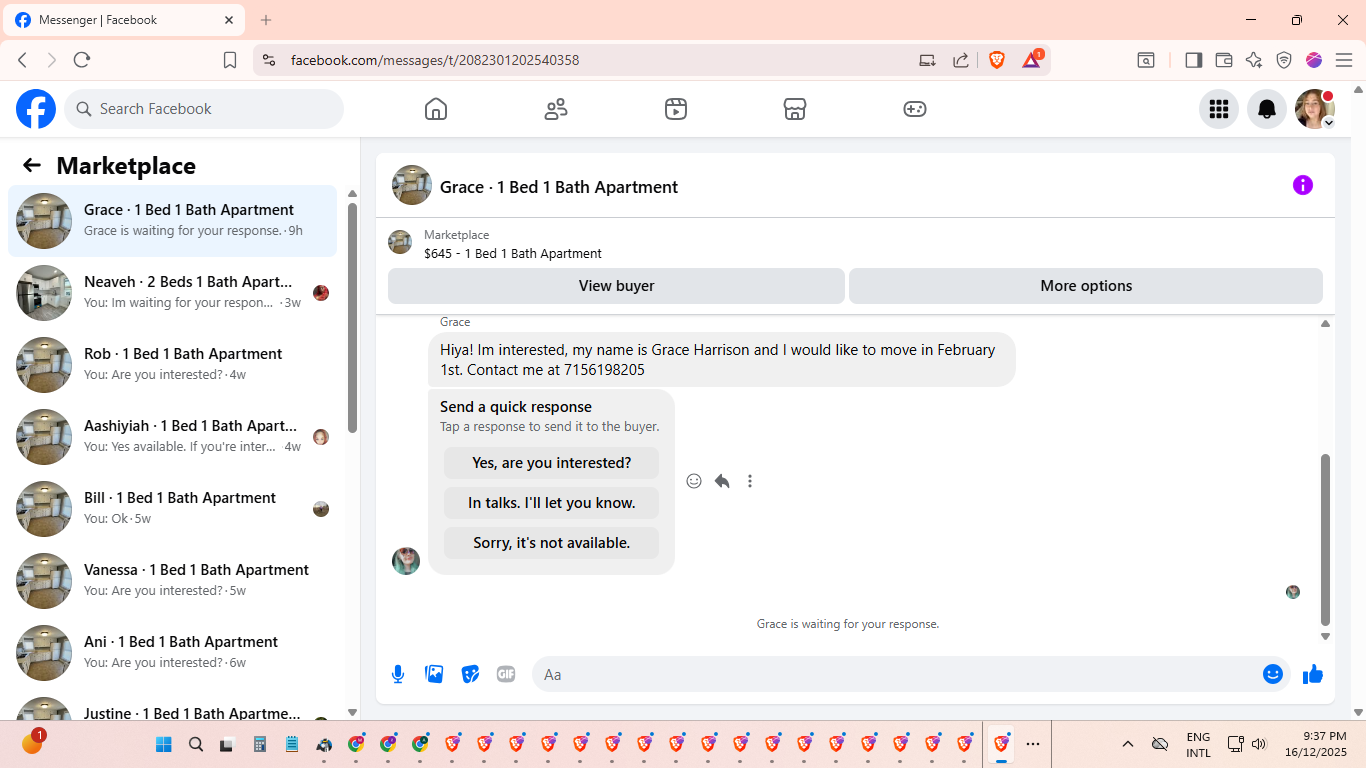Viewport: 1366px width, 768px height.
Task: Open Brave Rewards triangle icon
Action: coord(1032,60)
